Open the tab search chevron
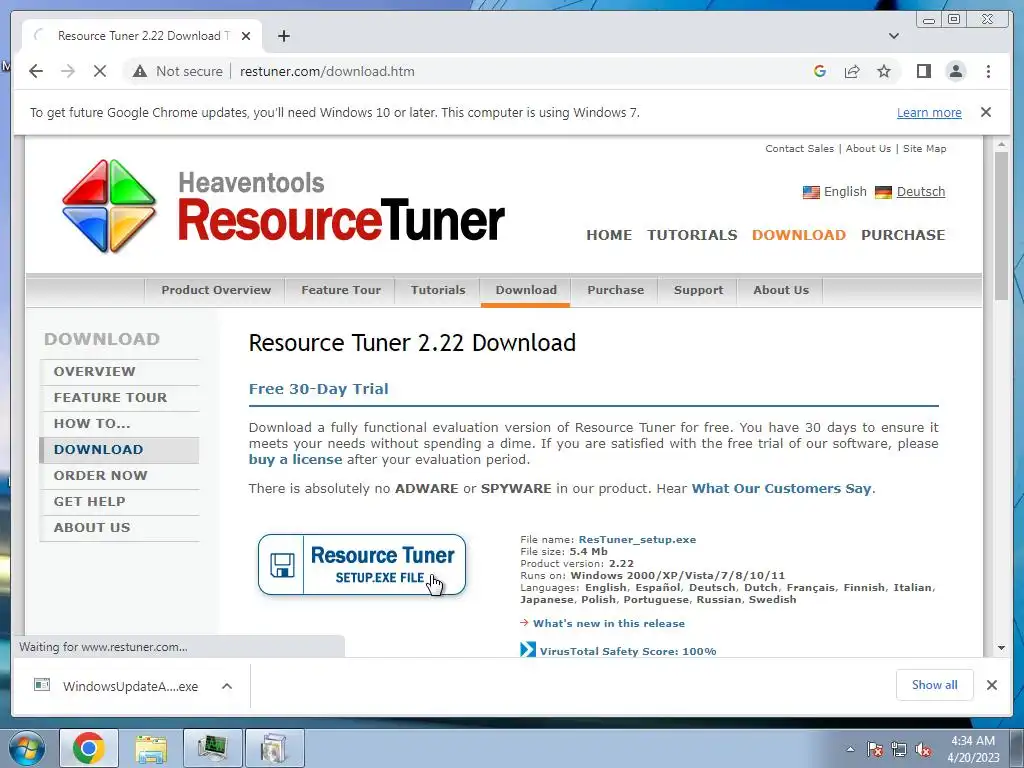Screen dimensions: 1024x768 click(894, 36)
